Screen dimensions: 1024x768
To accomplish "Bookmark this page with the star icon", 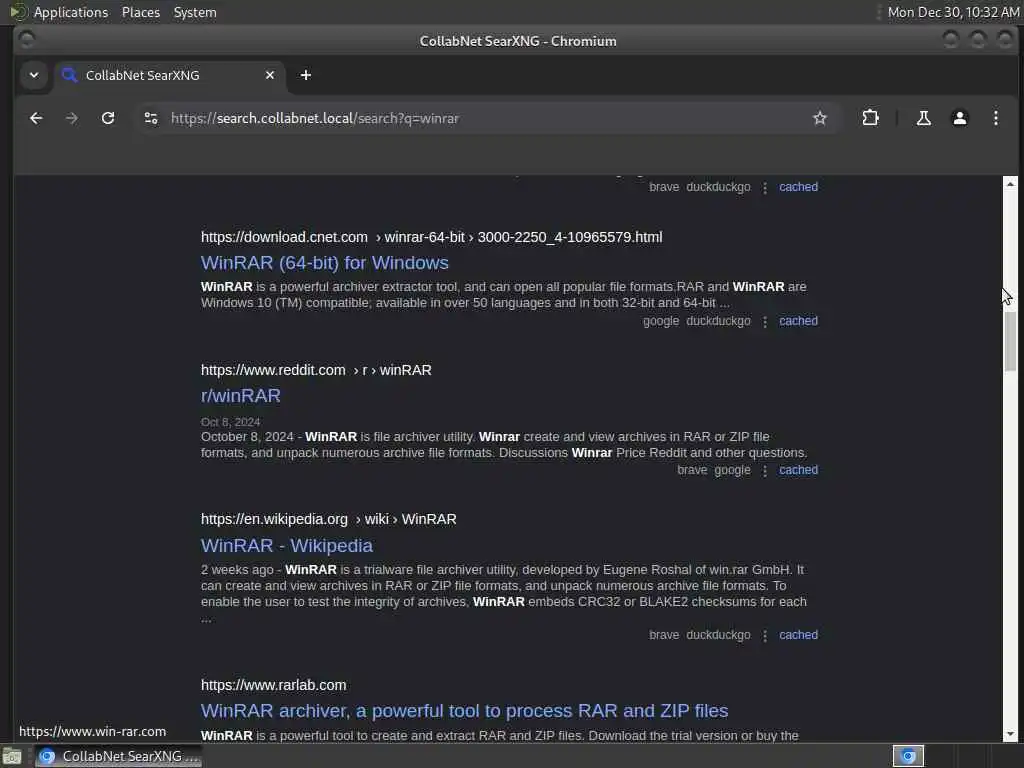I will point(820,118).
